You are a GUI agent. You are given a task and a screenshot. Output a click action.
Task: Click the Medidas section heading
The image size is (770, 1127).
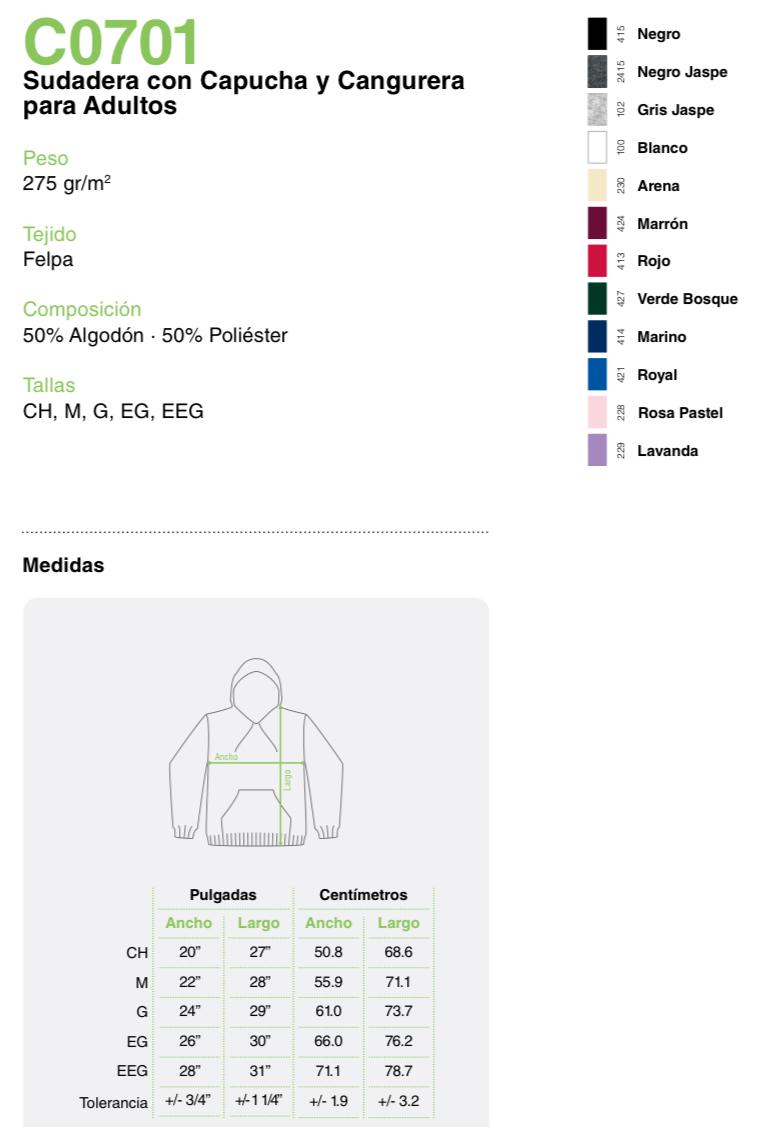click(x=63, y=566)
